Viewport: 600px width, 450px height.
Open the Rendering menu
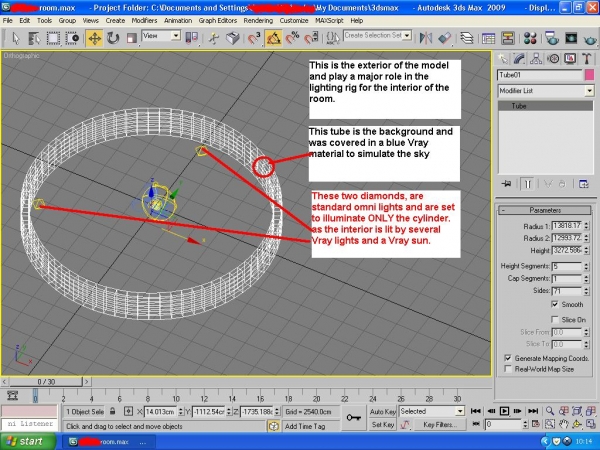tap(258, 21)
